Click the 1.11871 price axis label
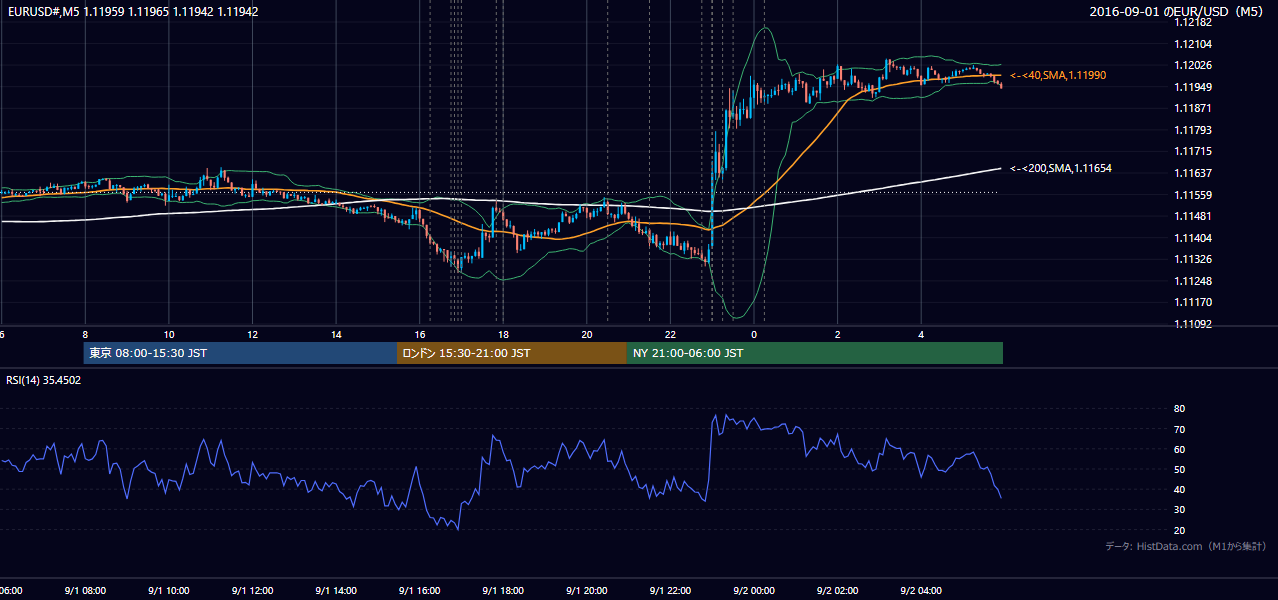Screen dimensions: 1278x600 click(1193, 108)
